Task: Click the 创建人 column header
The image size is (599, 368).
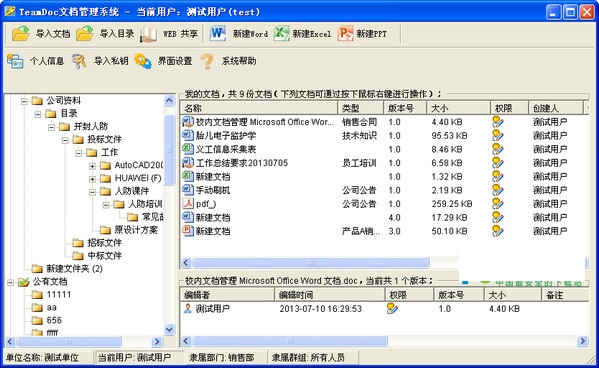Action: click(556, 108)
